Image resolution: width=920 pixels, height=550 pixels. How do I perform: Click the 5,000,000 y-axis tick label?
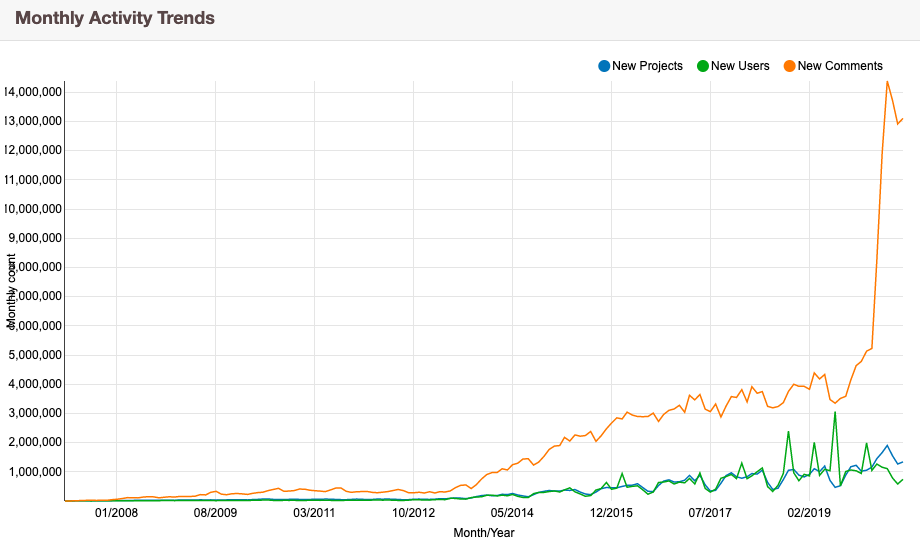36,355
